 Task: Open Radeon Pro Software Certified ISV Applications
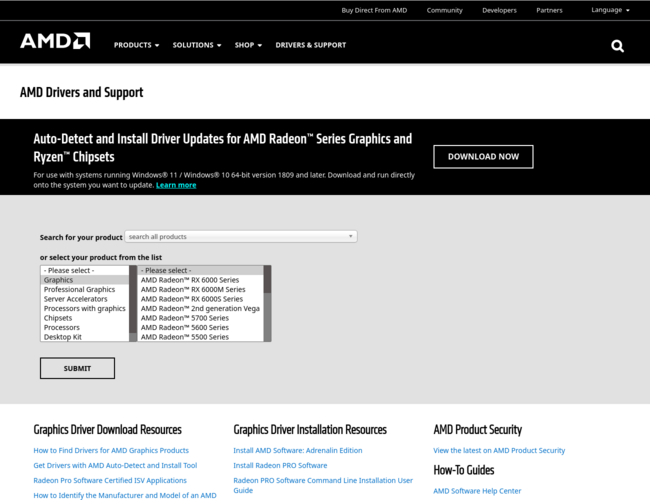click(x=110, y=480)
